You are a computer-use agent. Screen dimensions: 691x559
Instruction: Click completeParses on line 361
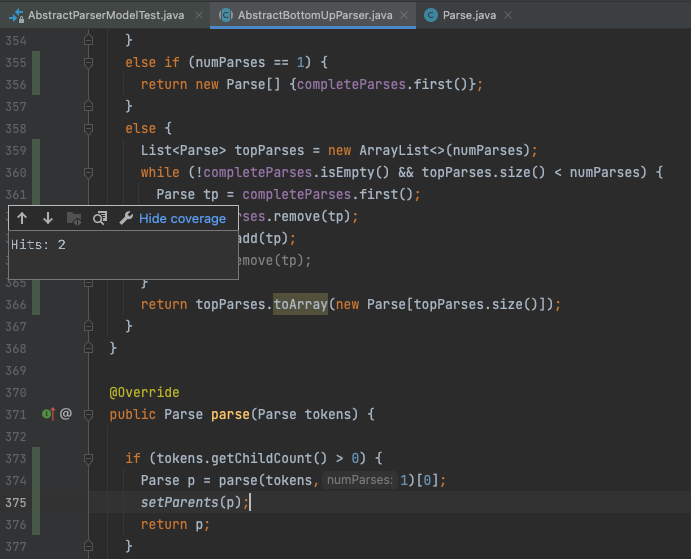[x=297, y=194]
